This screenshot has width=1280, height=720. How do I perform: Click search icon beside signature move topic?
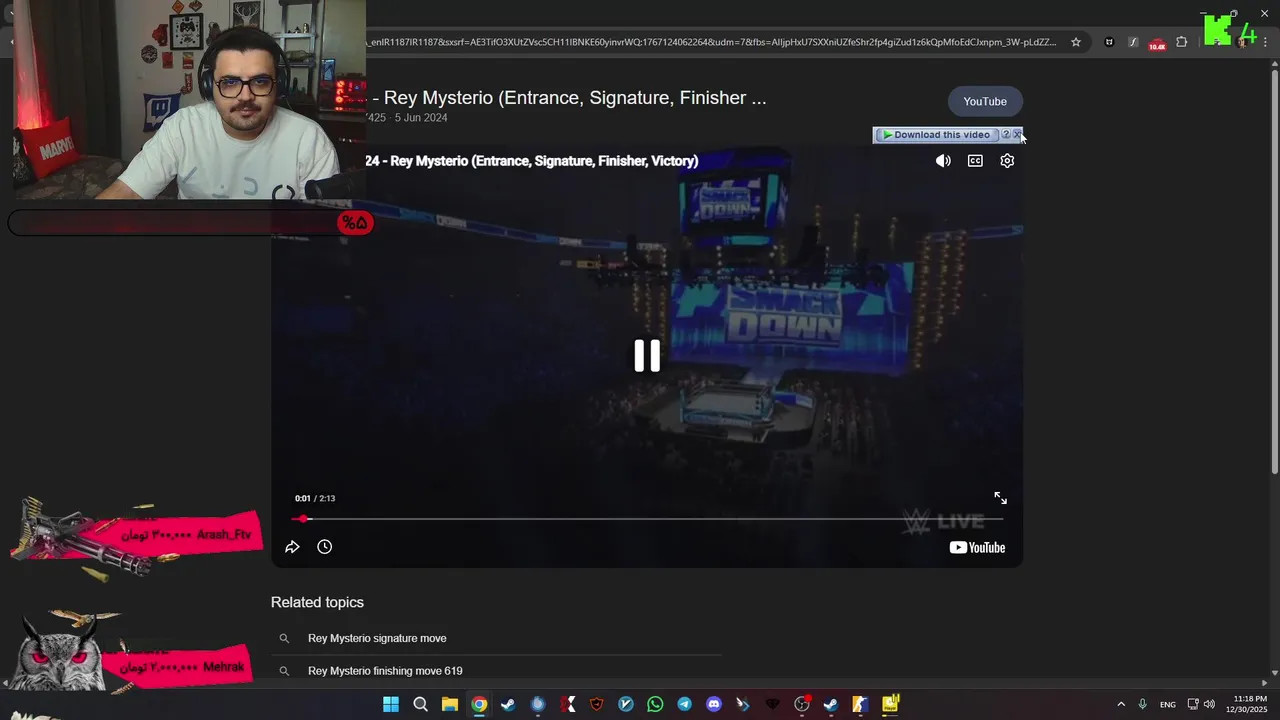(x=284, y=638)
